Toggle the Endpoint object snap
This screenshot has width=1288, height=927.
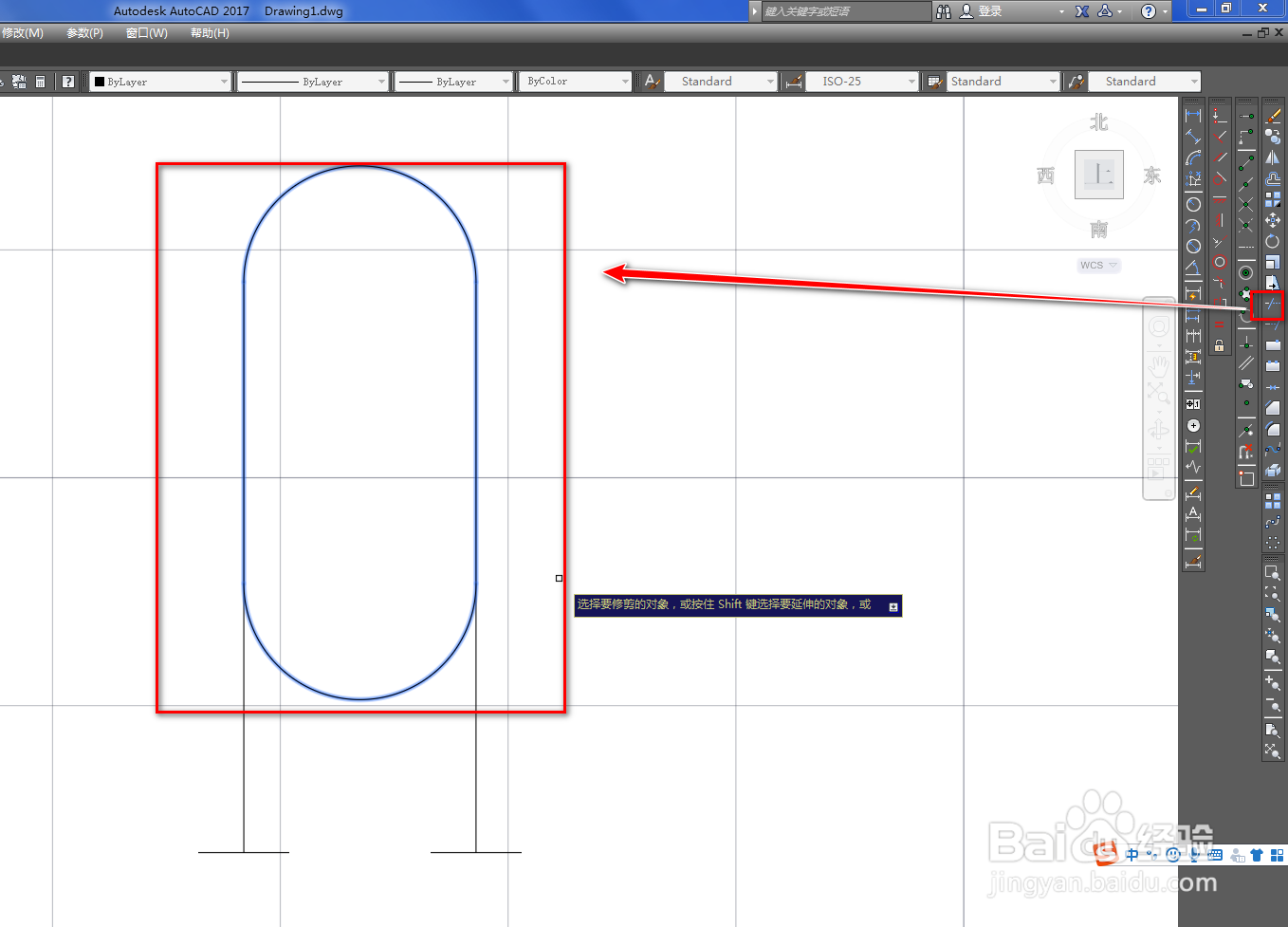pyautogui.click(x=1245, y=161)
